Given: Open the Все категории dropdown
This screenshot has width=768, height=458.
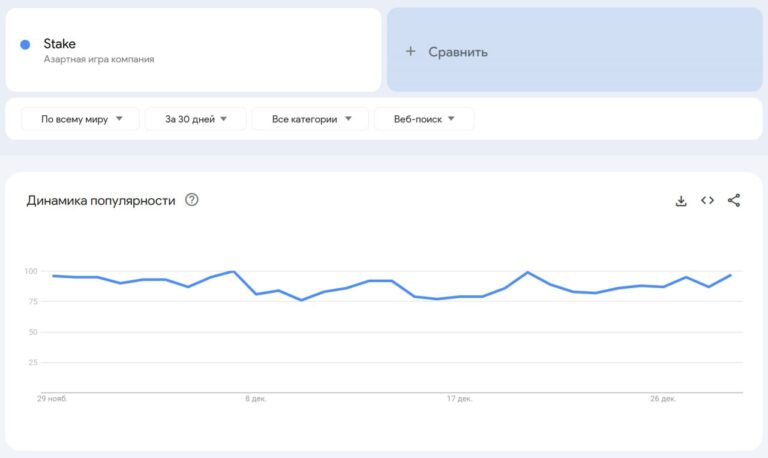Looking at the screenshot, I should [311, 119].
